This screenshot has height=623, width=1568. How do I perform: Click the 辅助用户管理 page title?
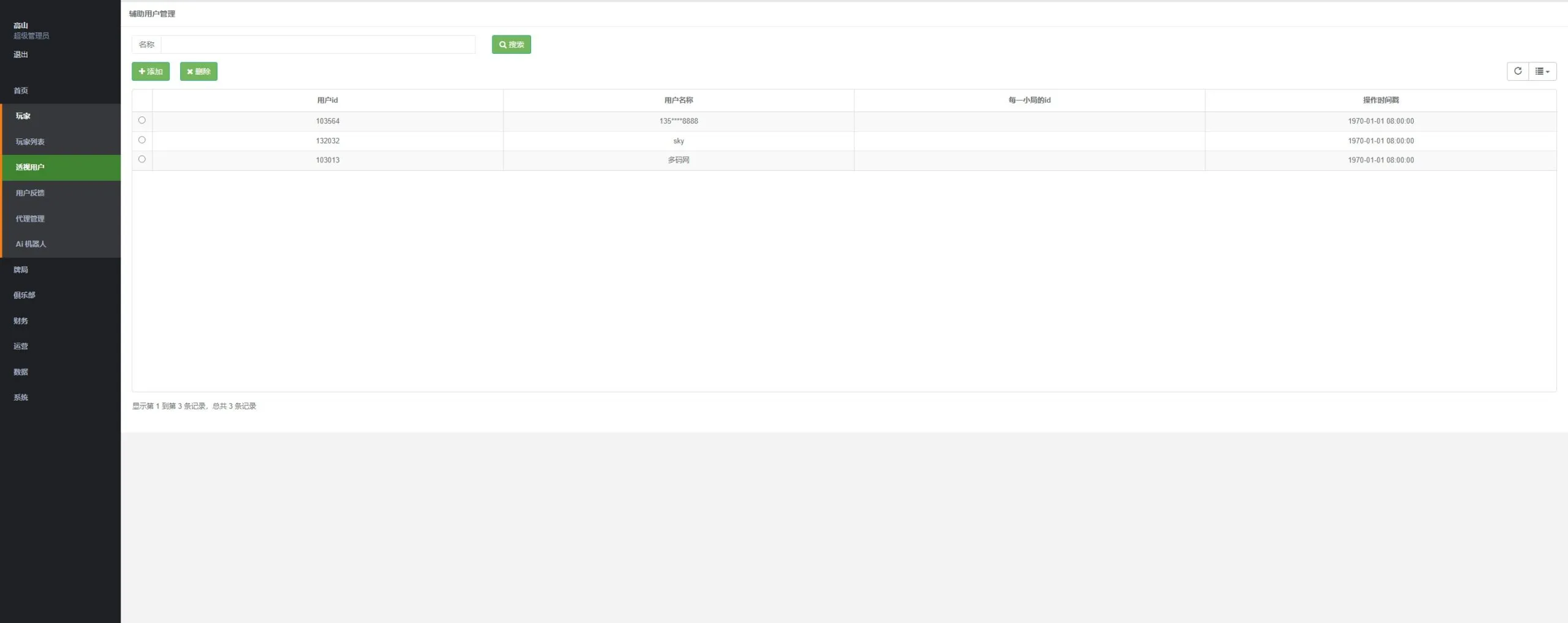click(x=152, y=13)
